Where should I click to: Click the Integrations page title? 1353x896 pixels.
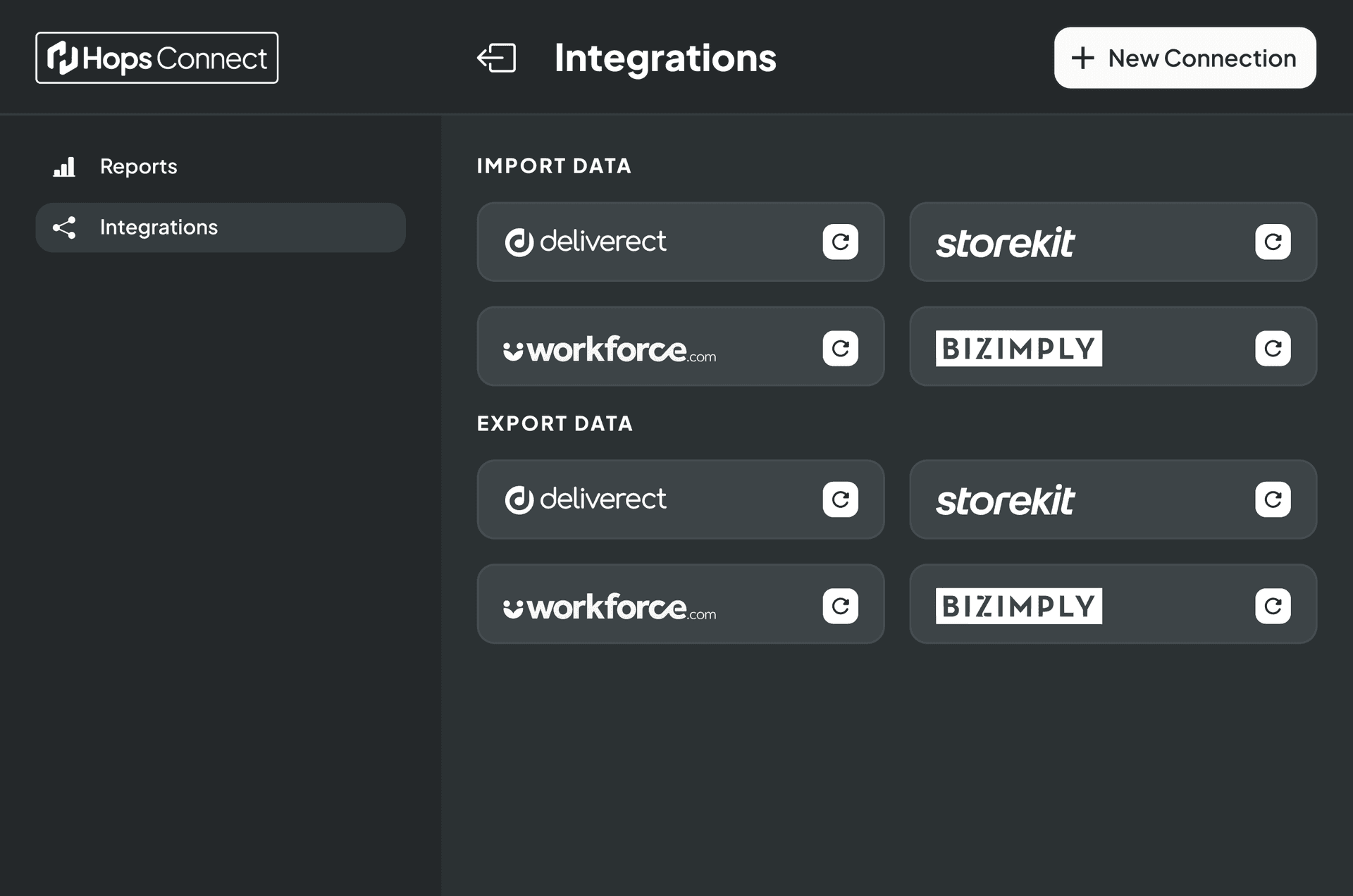(x=665, y=58)
